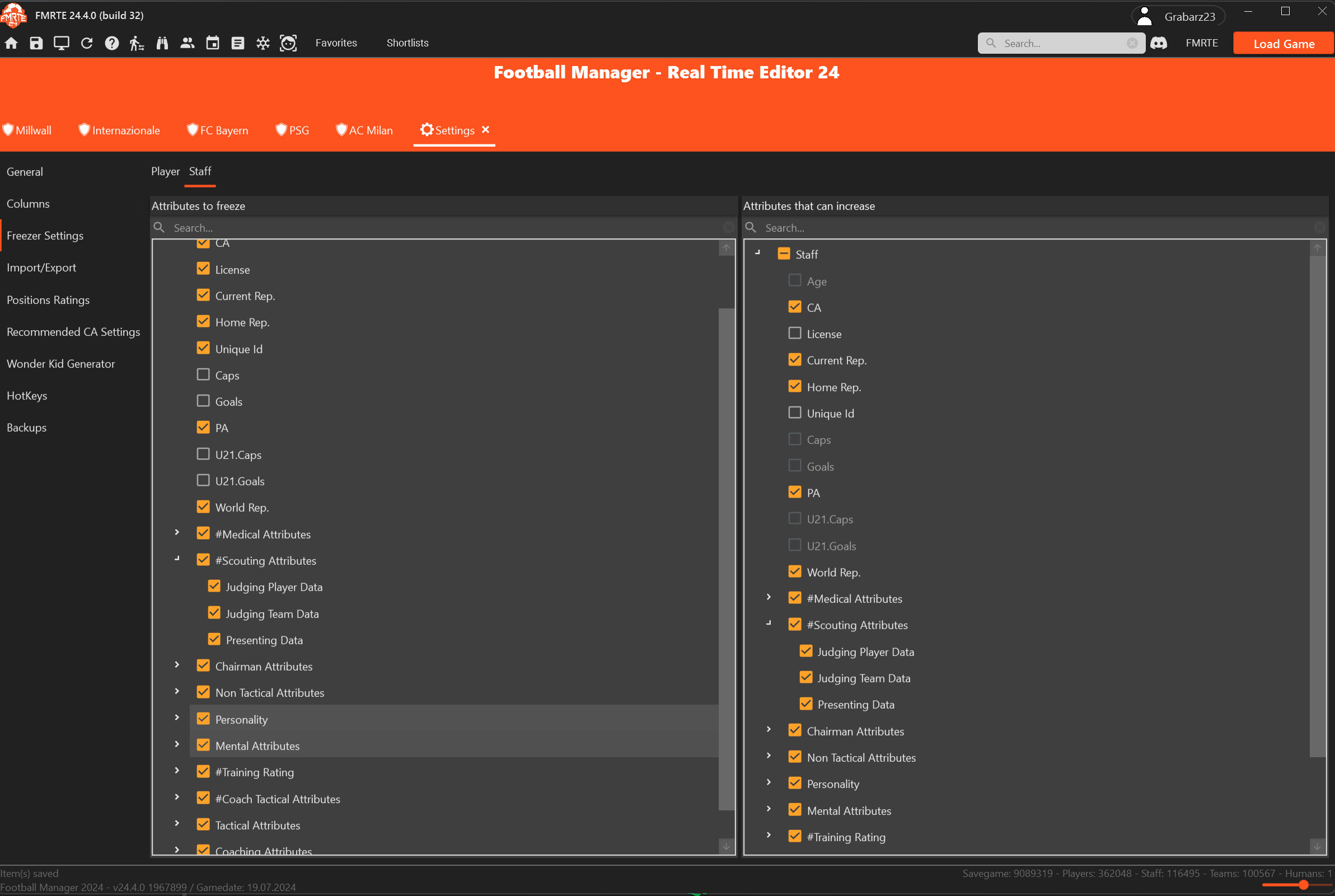The height and width of the screenshot is (896, 1335).
Task: Open the Shortlists link
Action: 407,43
